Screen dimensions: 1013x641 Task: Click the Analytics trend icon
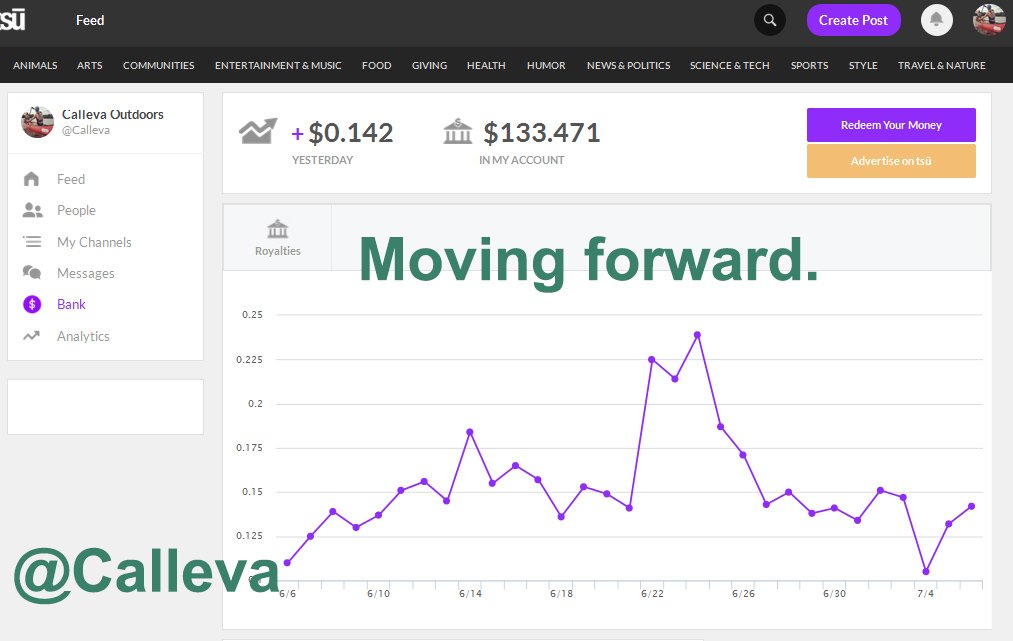tap(32, 336)
